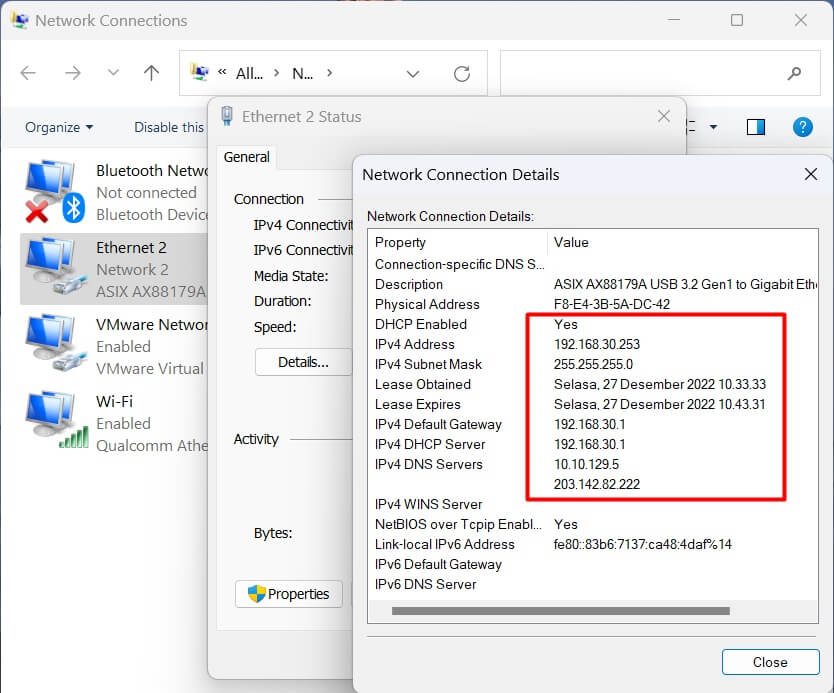Click Disable this network device
Image resolution: width=834 pixels, height=693 pixels.
(x=168, y=127)
